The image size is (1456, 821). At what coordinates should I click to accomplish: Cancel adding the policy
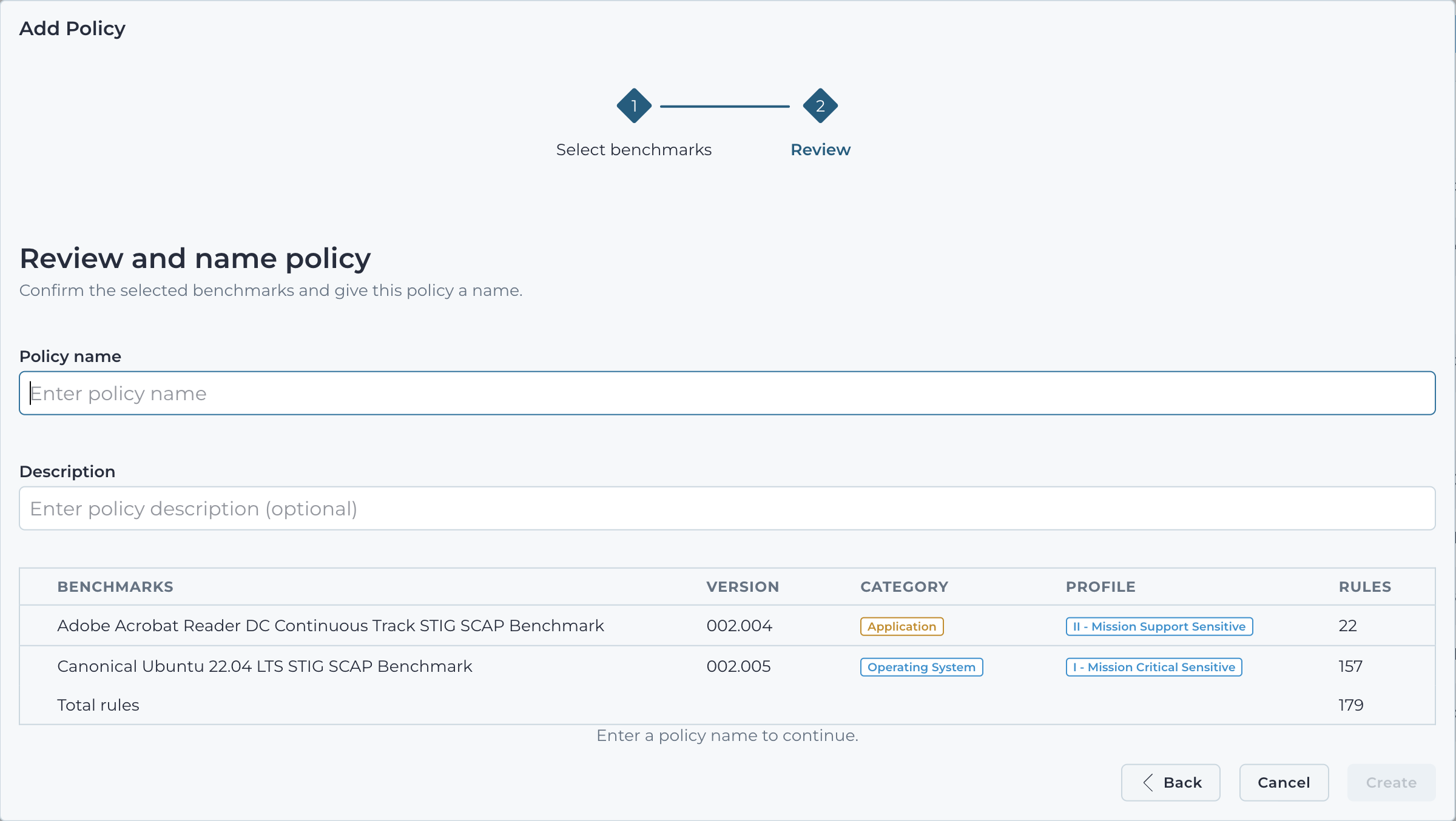point(1284,782)
